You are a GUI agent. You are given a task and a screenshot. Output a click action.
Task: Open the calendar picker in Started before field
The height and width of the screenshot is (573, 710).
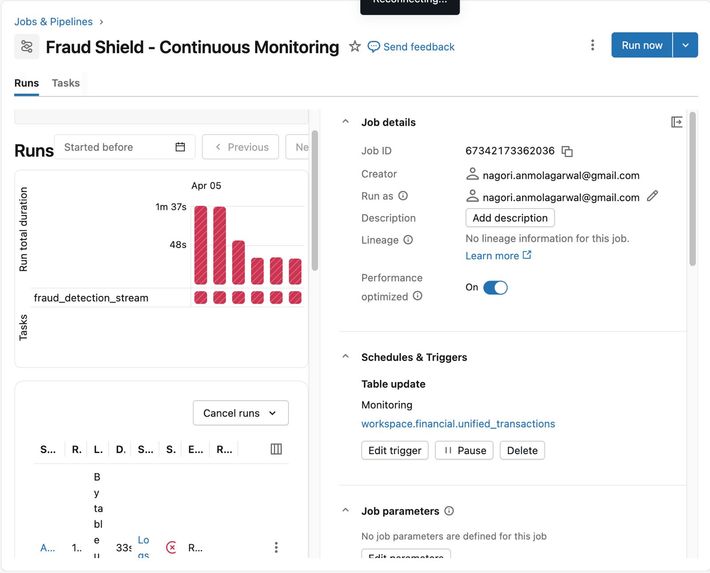click(180, 147)
